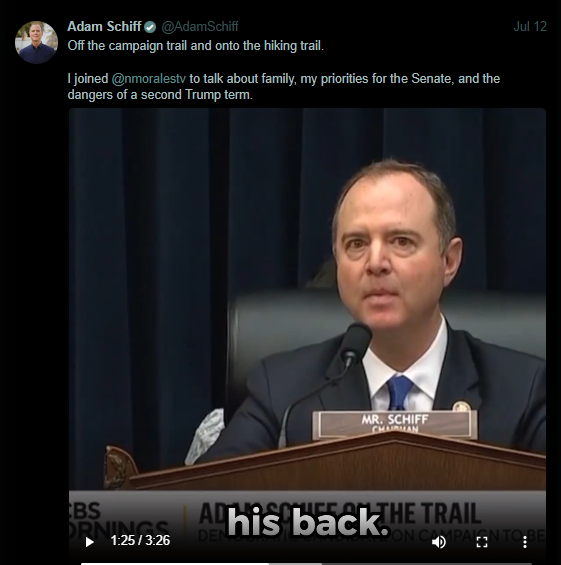Follow the @nmoralestv mention link
This screenshot has height=565, width=561.
pyautogui.click(x=148, y=79)
